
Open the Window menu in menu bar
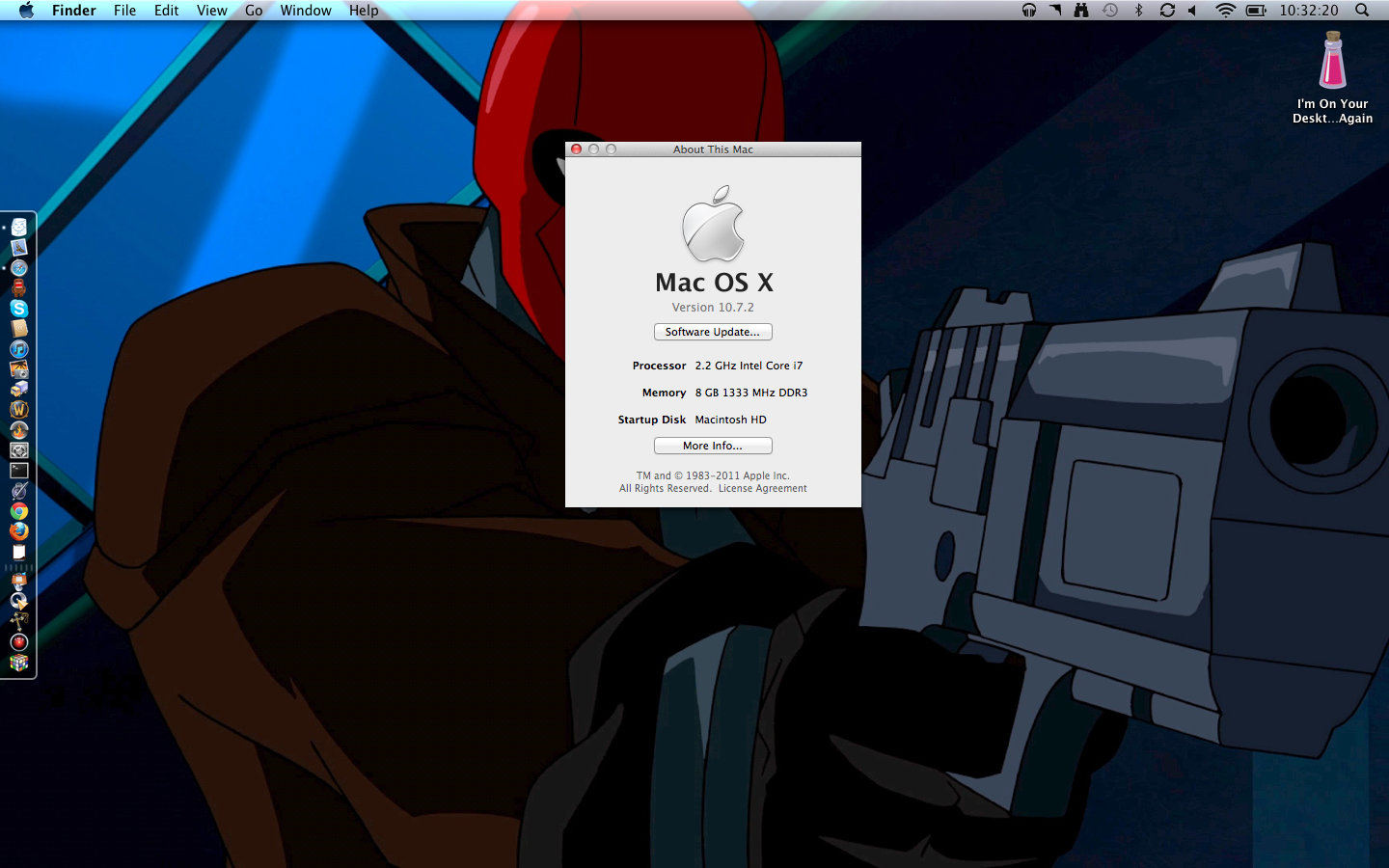pyautogui.click(x=306, y=11)
